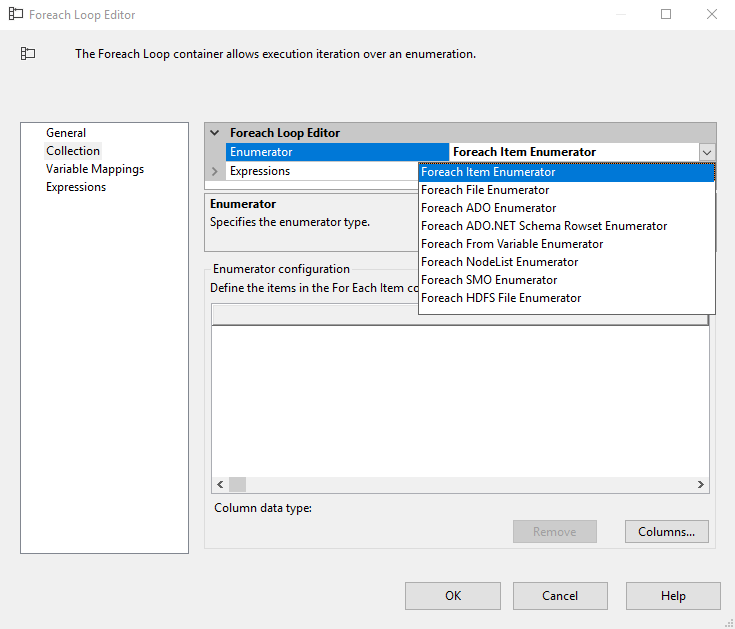The image size is (735, 629).
Task: Click the Enumerator dropdown arrow
Action: pos(707,152)
